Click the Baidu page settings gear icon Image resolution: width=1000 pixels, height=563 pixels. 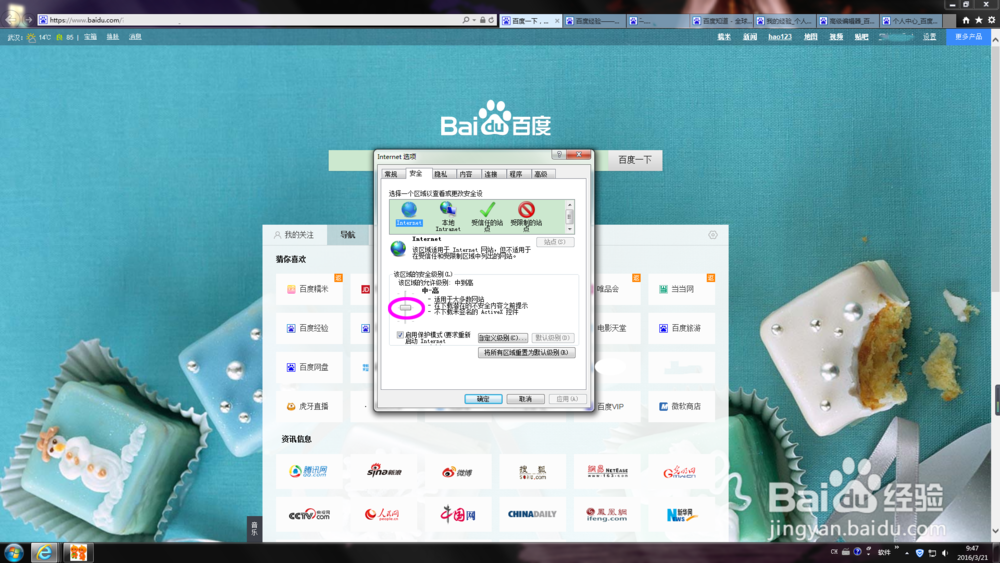click(x=713, y=235)
